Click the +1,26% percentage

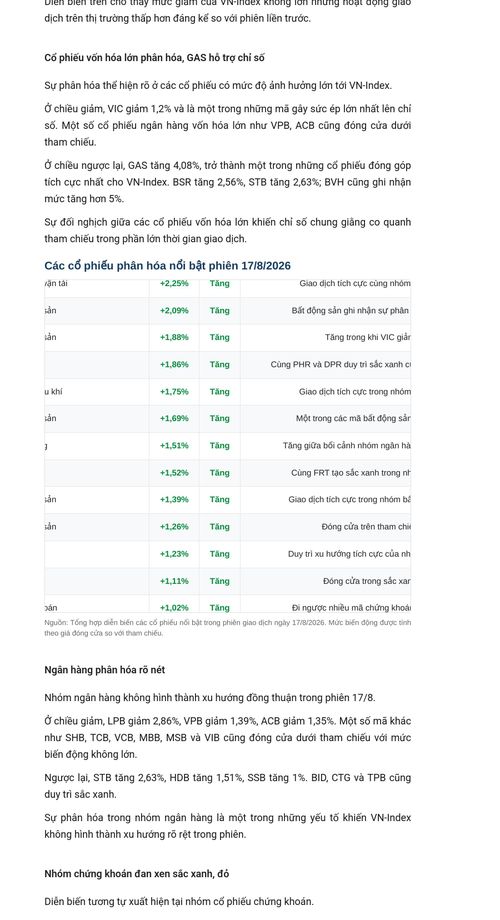(174, 526)
